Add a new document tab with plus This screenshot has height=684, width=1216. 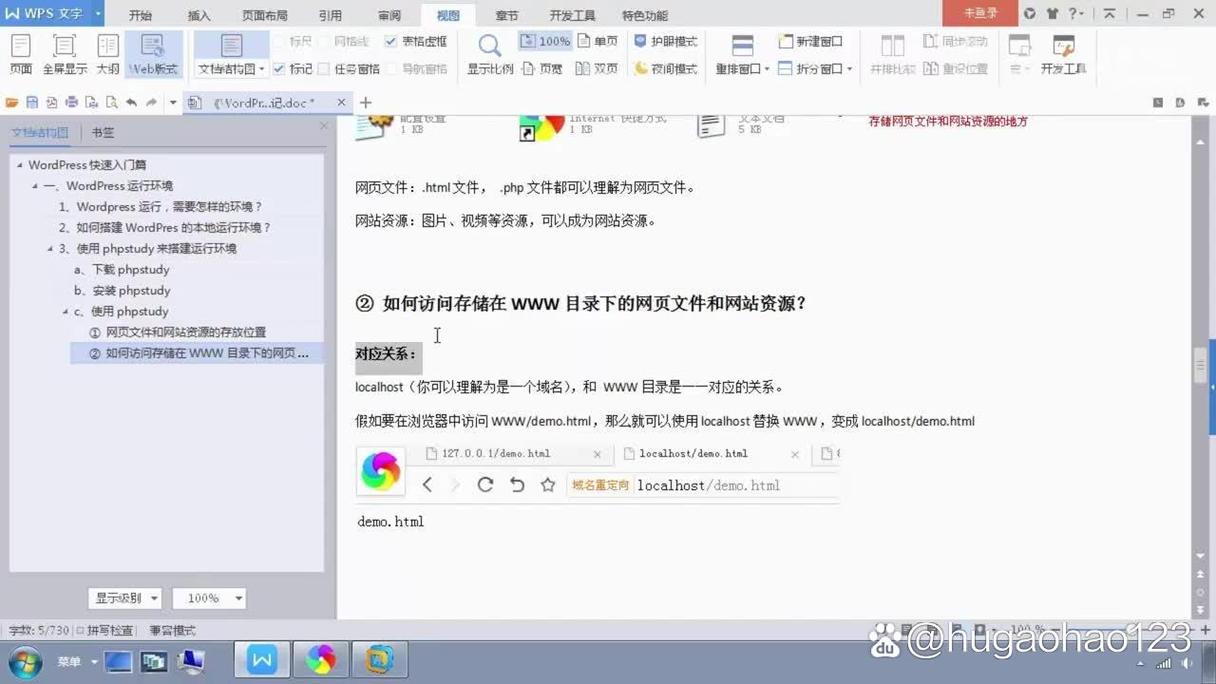[366, 103]
